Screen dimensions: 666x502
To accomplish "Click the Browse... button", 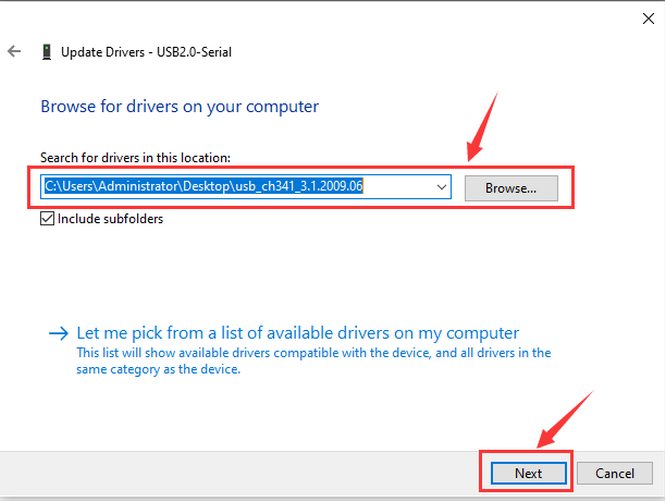I will point(511,188).
